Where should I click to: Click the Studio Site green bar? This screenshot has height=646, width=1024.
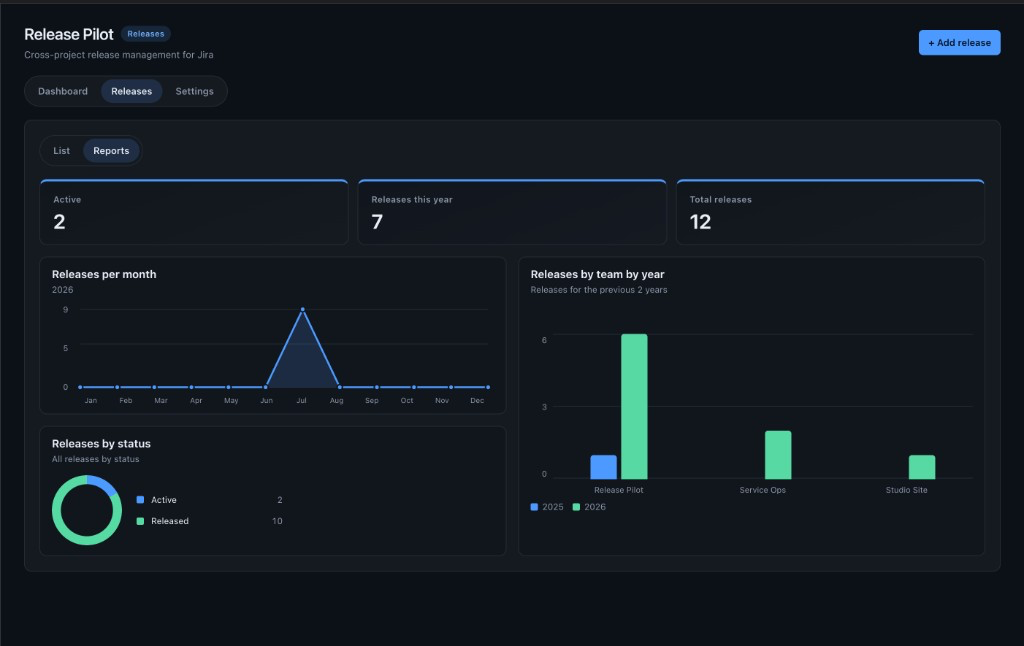tap(921, 467)
